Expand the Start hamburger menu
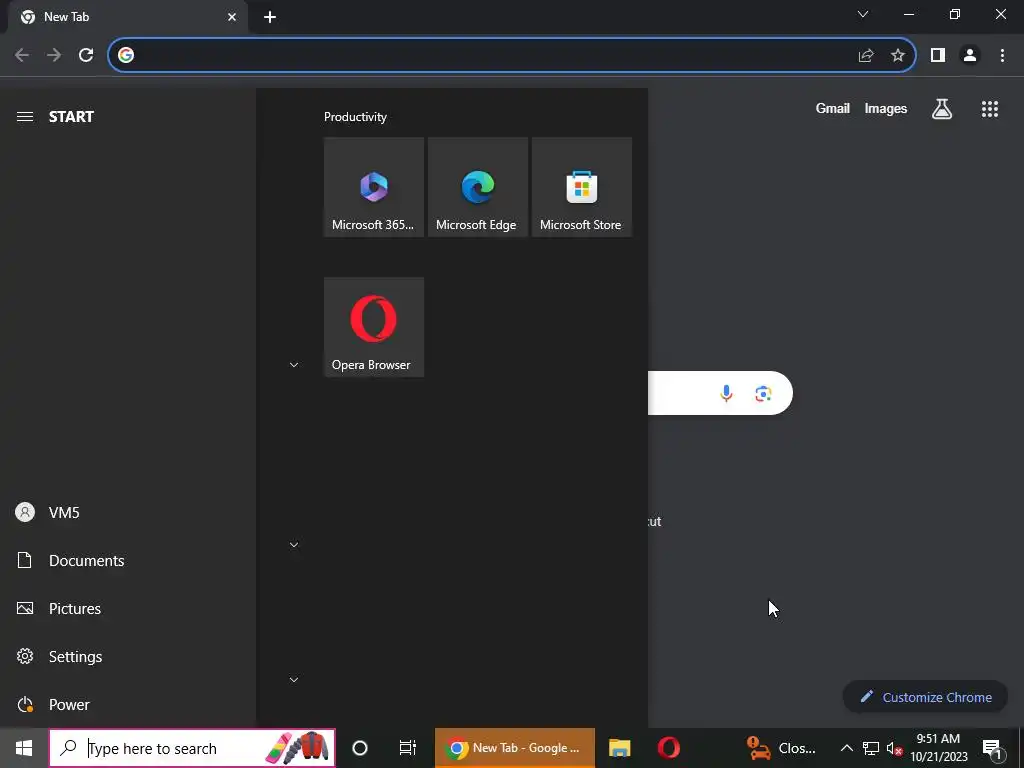Image resolution: width=1024 pixels, height=768 pixels. pyautogui.click(x=25, y=117)
